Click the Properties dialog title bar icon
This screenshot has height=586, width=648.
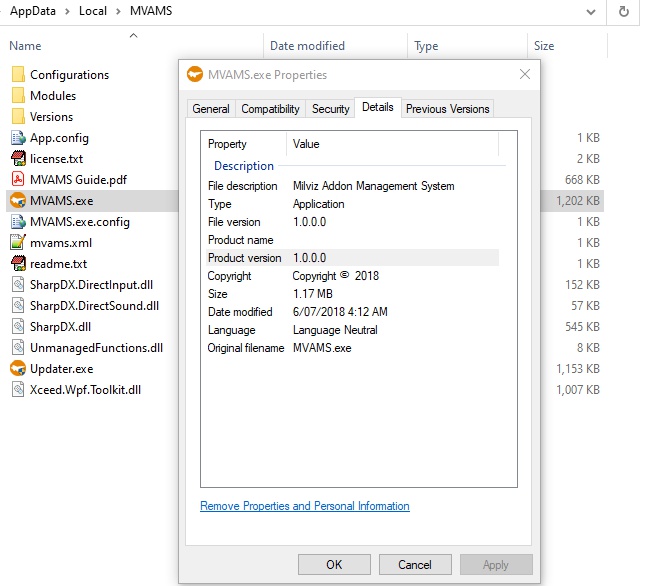coord(195,75)
